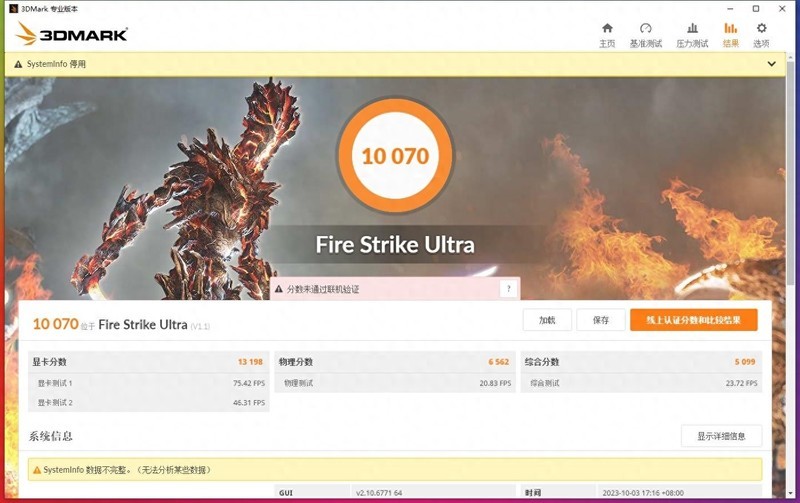
Task: Open the 选项 options gear icon
Action: click(x=761, y=28)
